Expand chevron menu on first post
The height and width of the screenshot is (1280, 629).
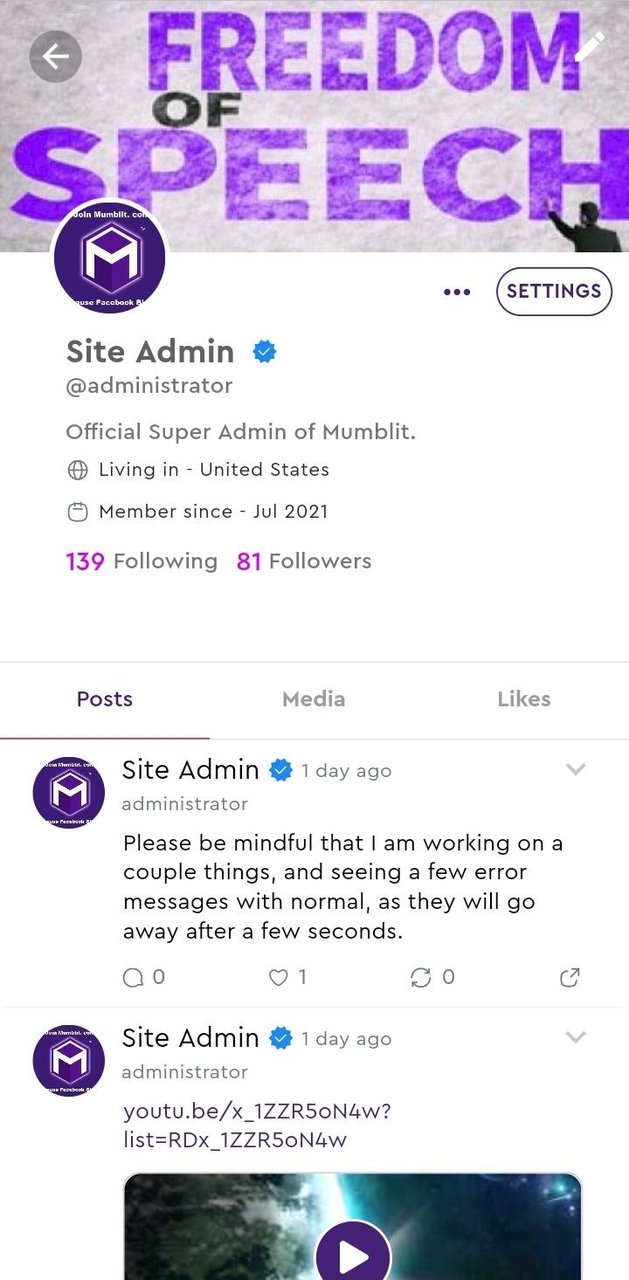(x=575, y=769)
